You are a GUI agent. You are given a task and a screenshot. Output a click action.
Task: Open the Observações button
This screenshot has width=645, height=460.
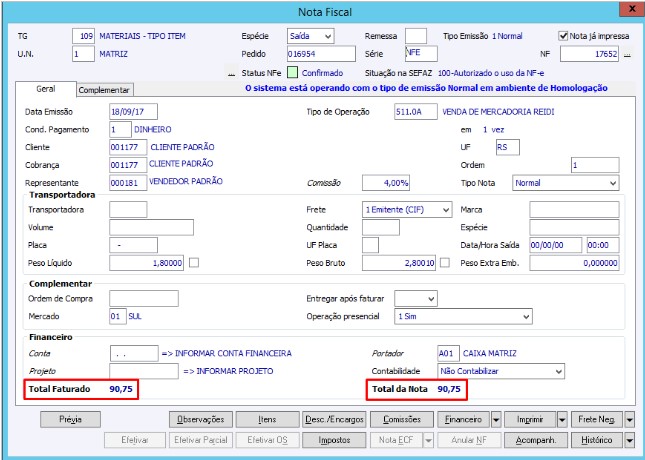point(201,420)
